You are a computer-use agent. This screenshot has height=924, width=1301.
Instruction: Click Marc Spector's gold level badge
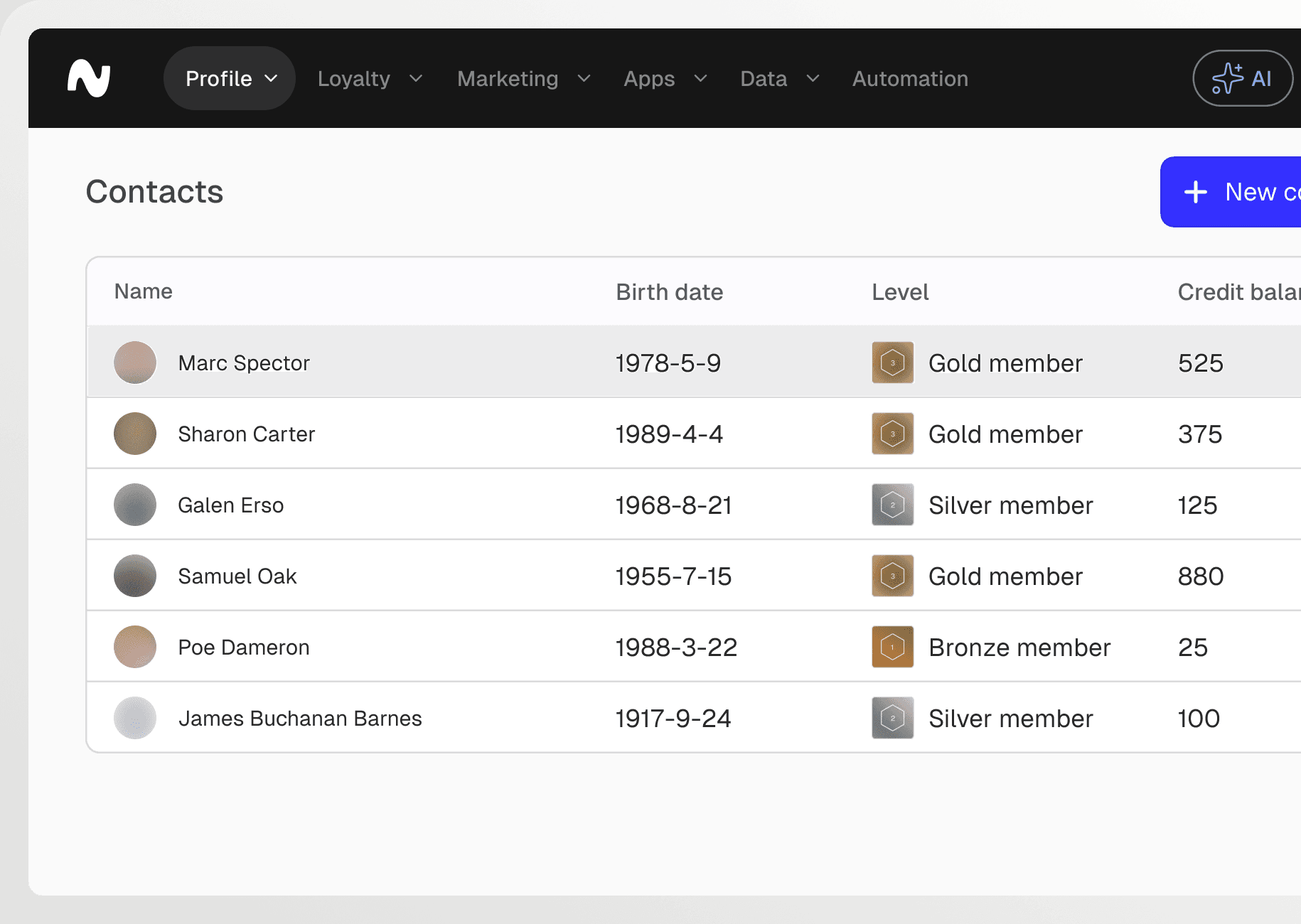click(892, 362)
